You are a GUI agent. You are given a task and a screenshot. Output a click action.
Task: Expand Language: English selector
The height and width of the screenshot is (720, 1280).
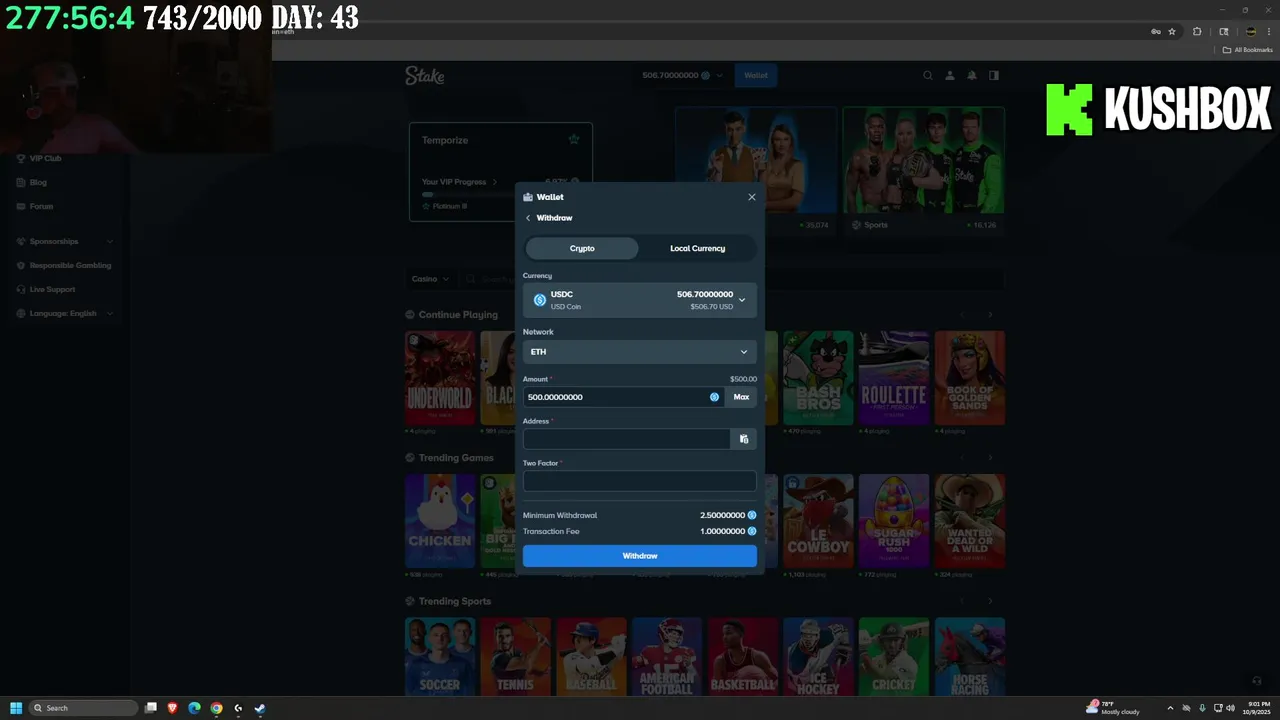coord(65,313)
